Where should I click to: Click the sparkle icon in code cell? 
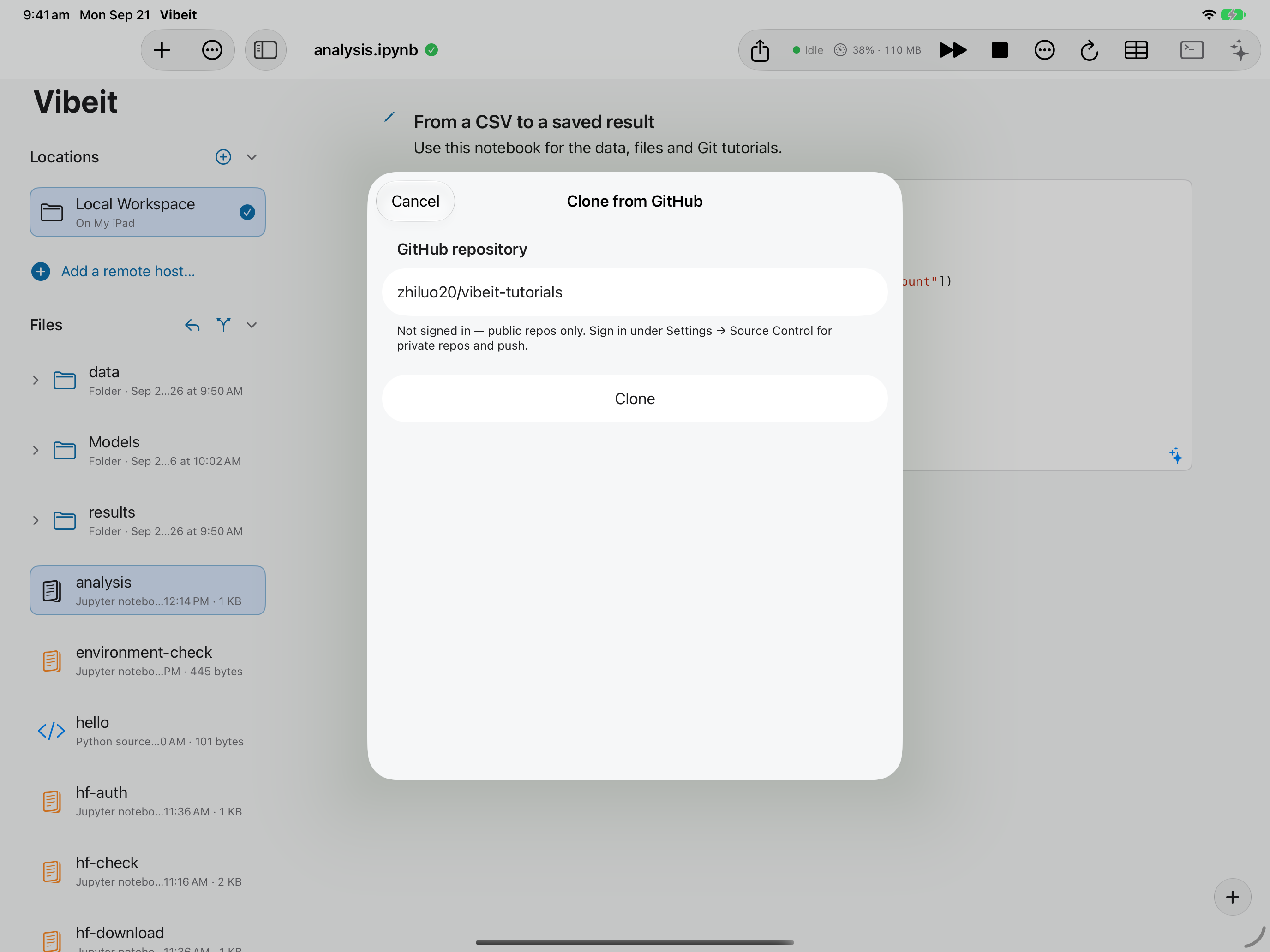[x=1176, y=456]
